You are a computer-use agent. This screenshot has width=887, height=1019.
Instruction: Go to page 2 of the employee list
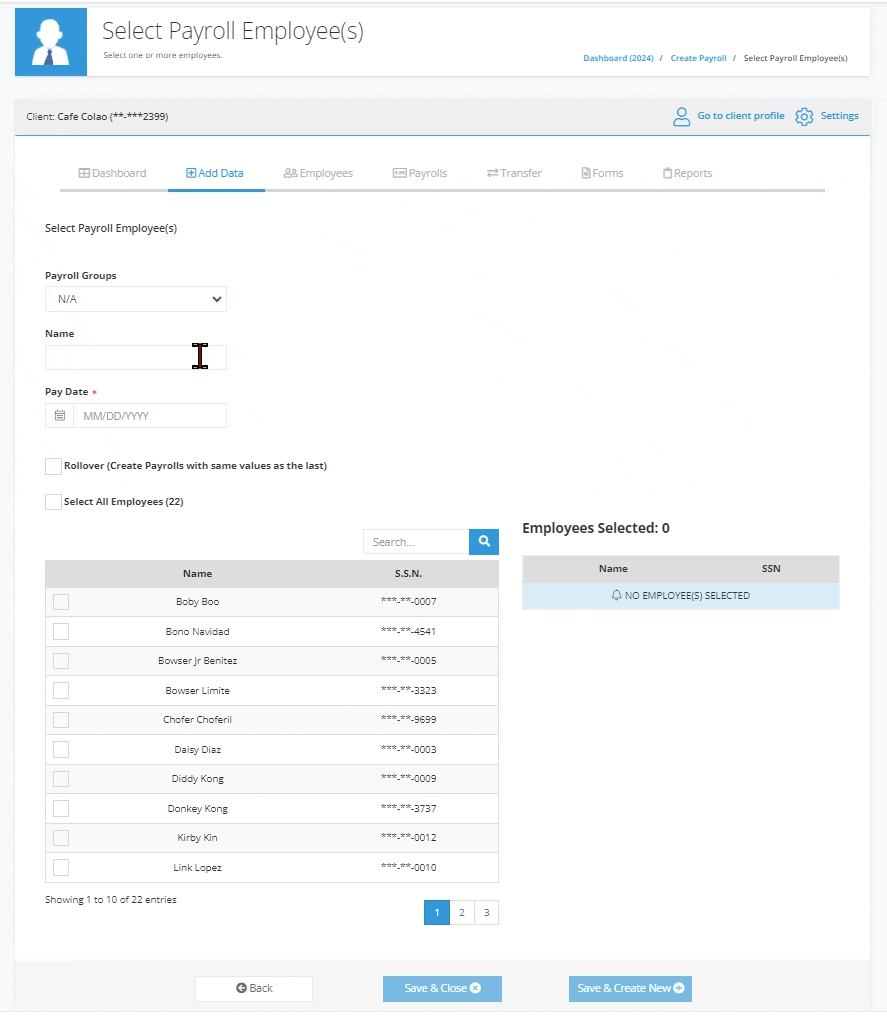(461, 912)
